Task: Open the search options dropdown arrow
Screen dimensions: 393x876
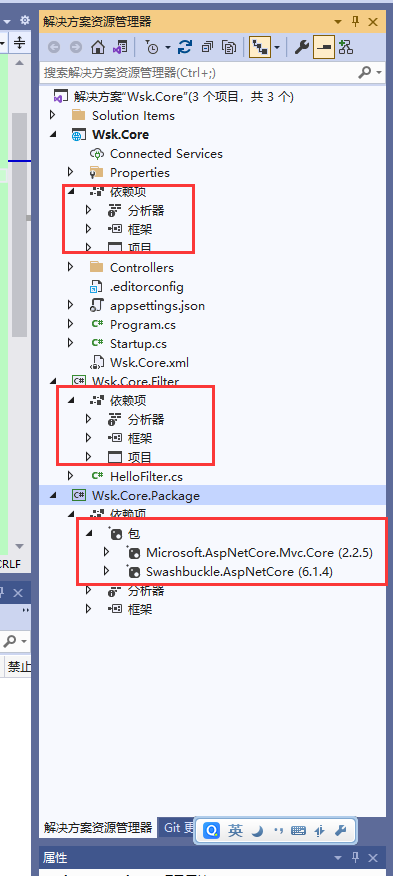Action: pyautogui.click(x=379, y=73)
